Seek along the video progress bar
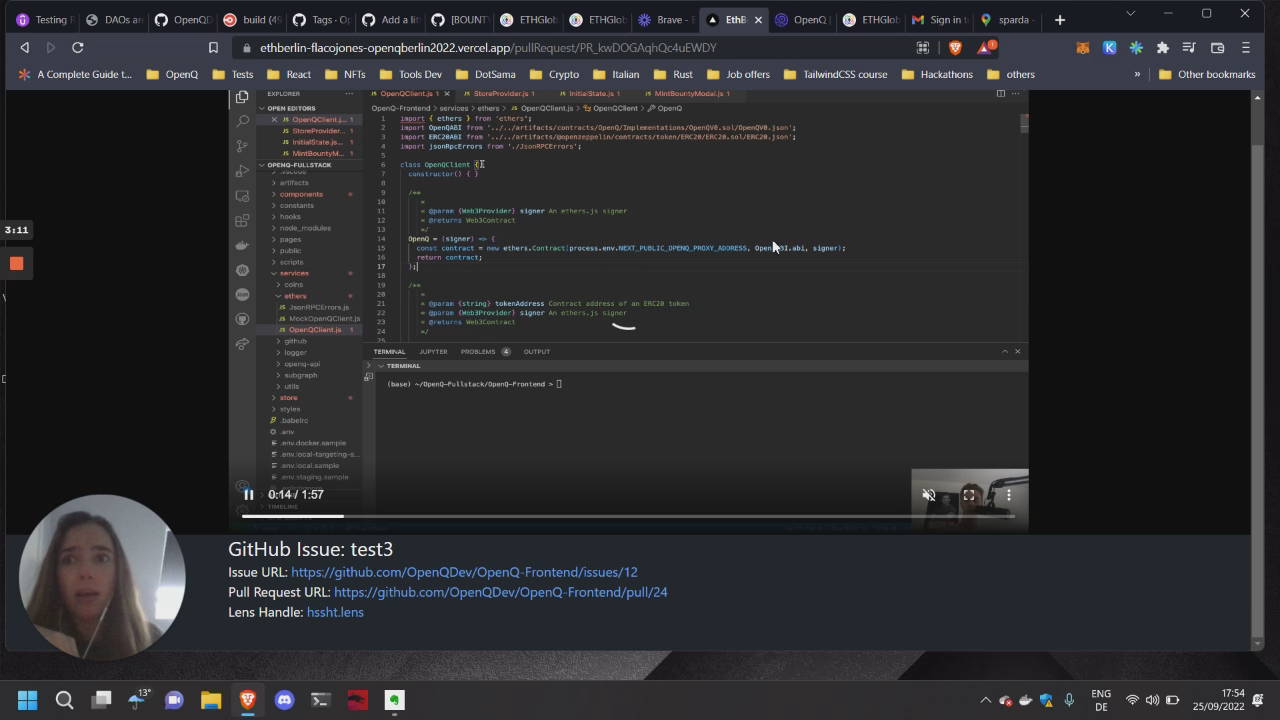 tap(628, 516)
